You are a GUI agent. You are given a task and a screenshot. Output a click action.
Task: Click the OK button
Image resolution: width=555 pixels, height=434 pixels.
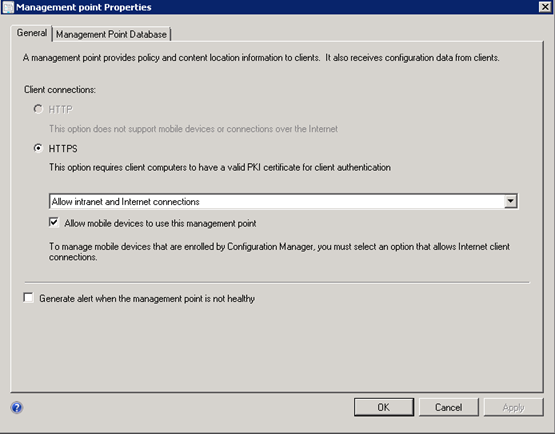point(384,407)
